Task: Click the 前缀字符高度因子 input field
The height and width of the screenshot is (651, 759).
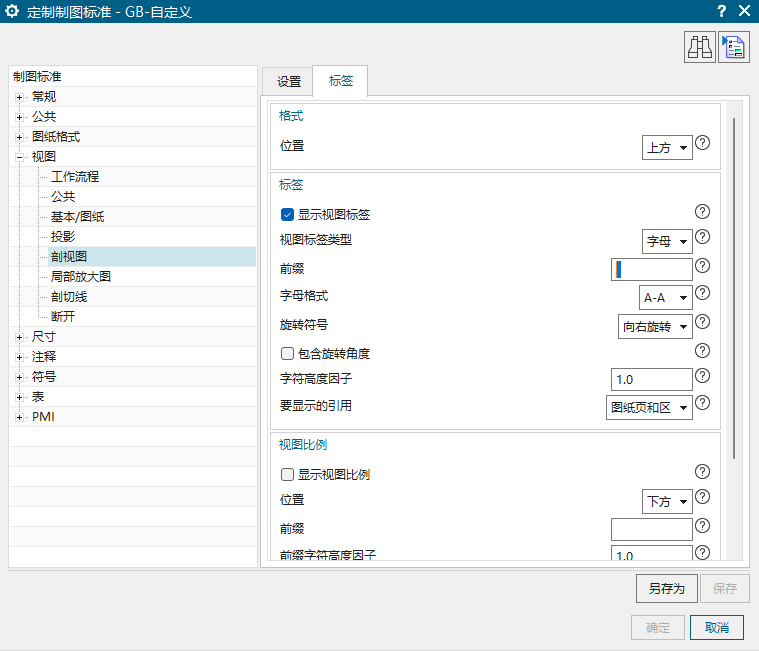Action: click(652, 553)
